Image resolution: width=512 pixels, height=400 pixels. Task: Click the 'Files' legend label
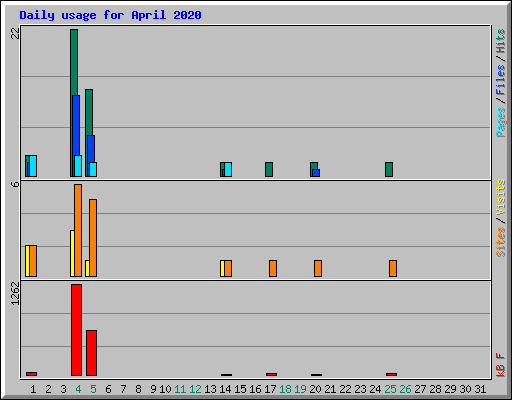pos(500,80)
